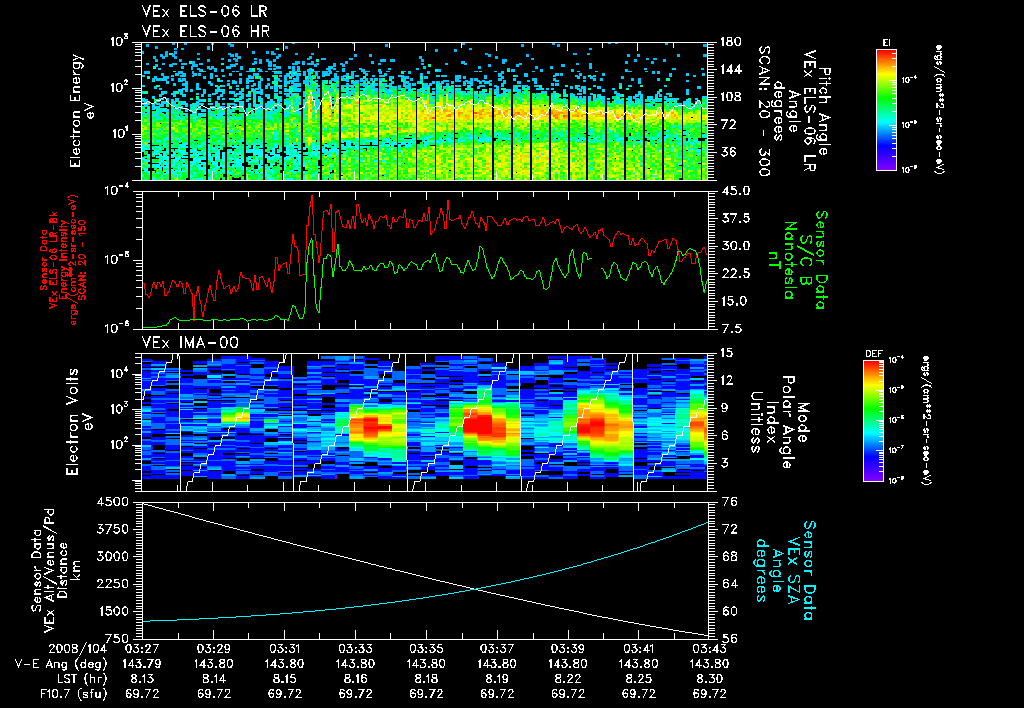1024x708 pixels.
Task: Click the LST value '8.16'
Action: pos(355,679)
